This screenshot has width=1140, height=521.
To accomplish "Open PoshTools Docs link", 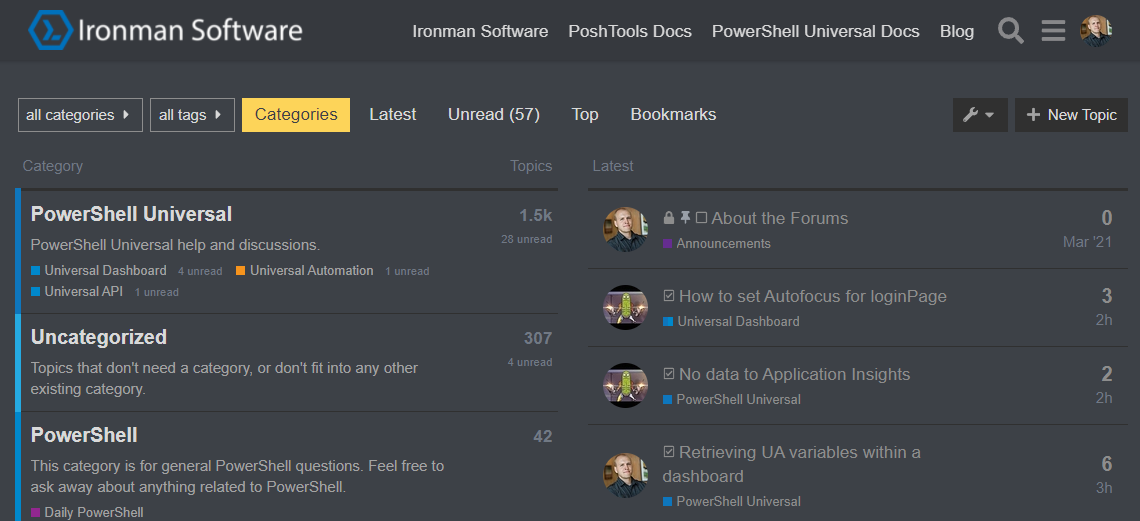I will pos(630,31).
